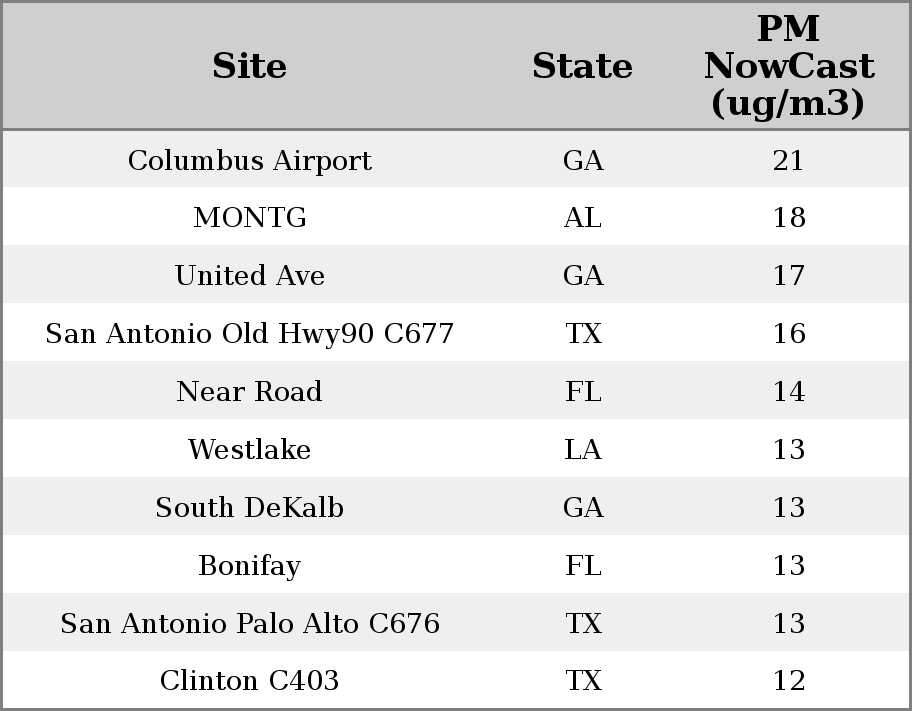912x711 pixels.
Task: Click the NowCast value 12
Action: coord(788,680)
